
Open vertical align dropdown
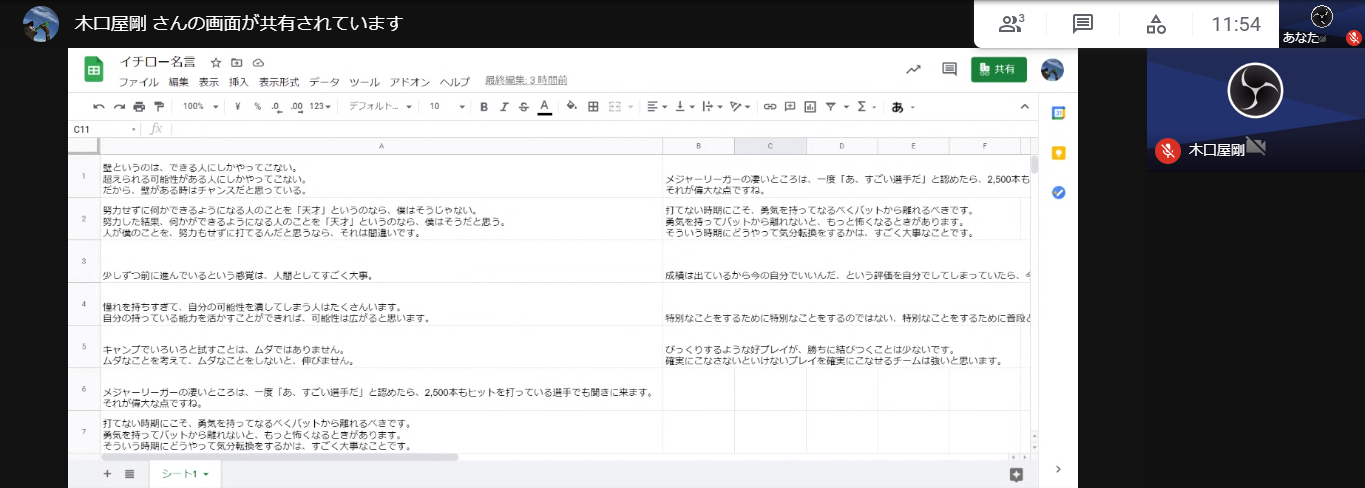point(684,106)
